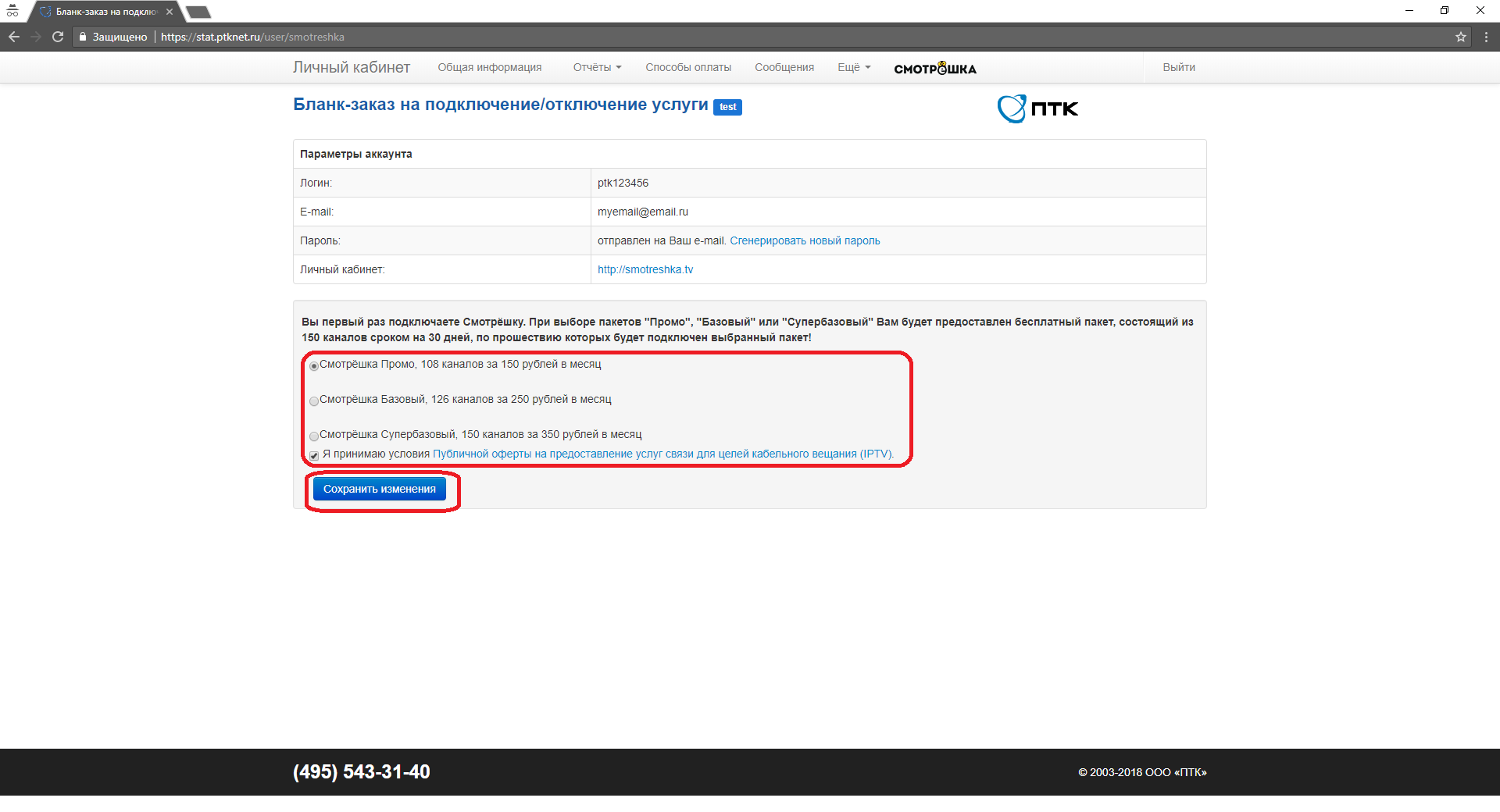
Task: Reload the page with refresh icon
Action: pos(58,37)
